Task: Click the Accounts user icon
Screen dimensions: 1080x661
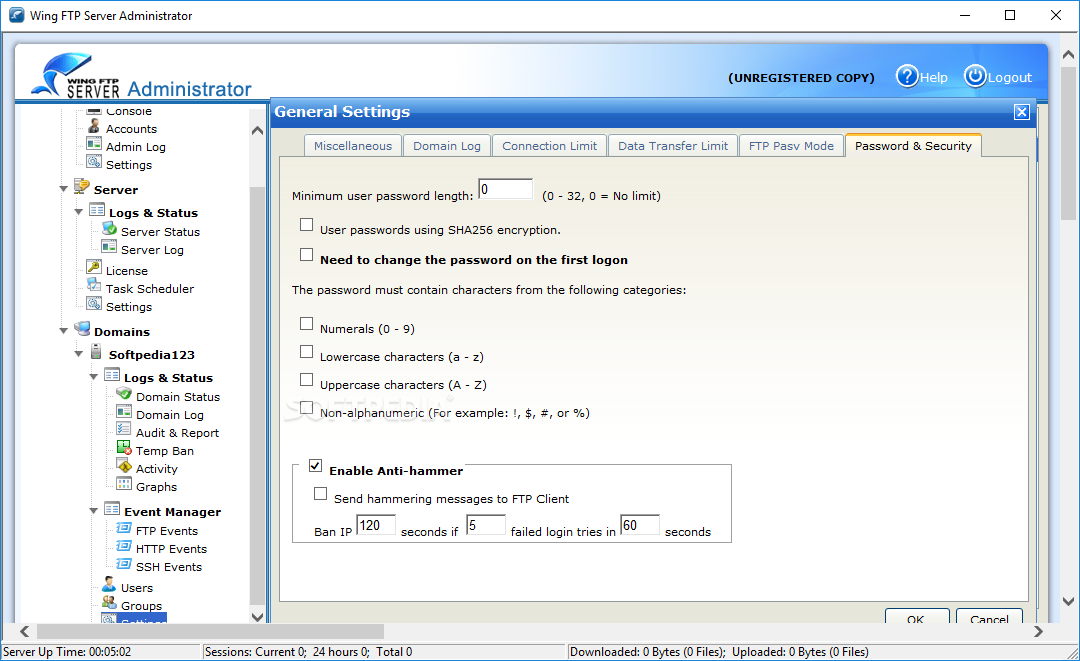Action: (x=94, y=126)
